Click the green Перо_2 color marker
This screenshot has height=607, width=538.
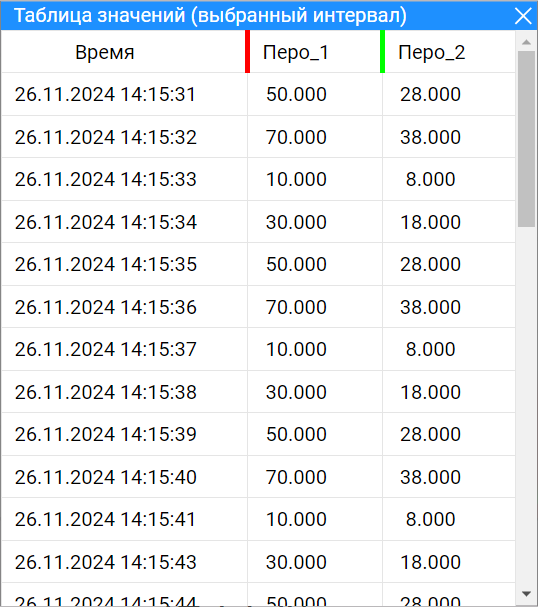382,51
